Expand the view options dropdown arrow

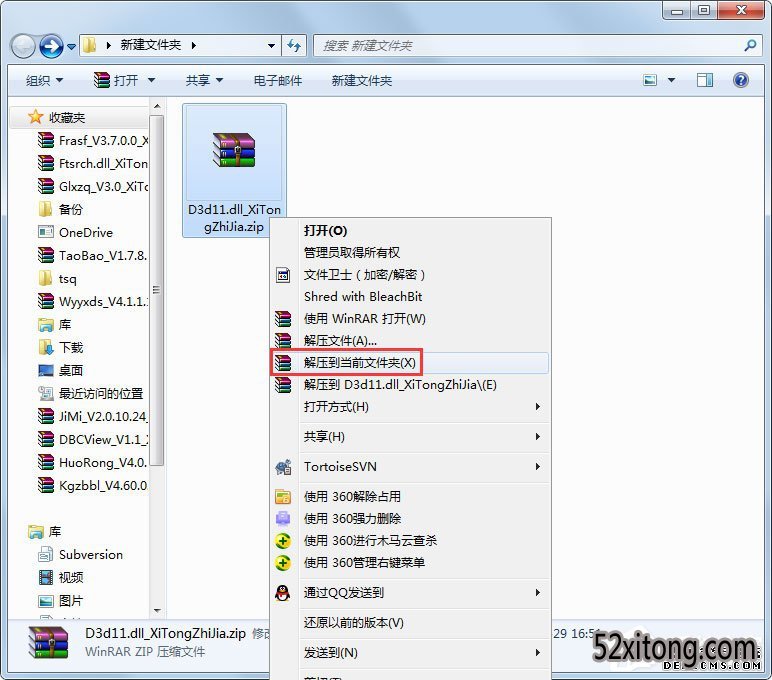point(671,80)
